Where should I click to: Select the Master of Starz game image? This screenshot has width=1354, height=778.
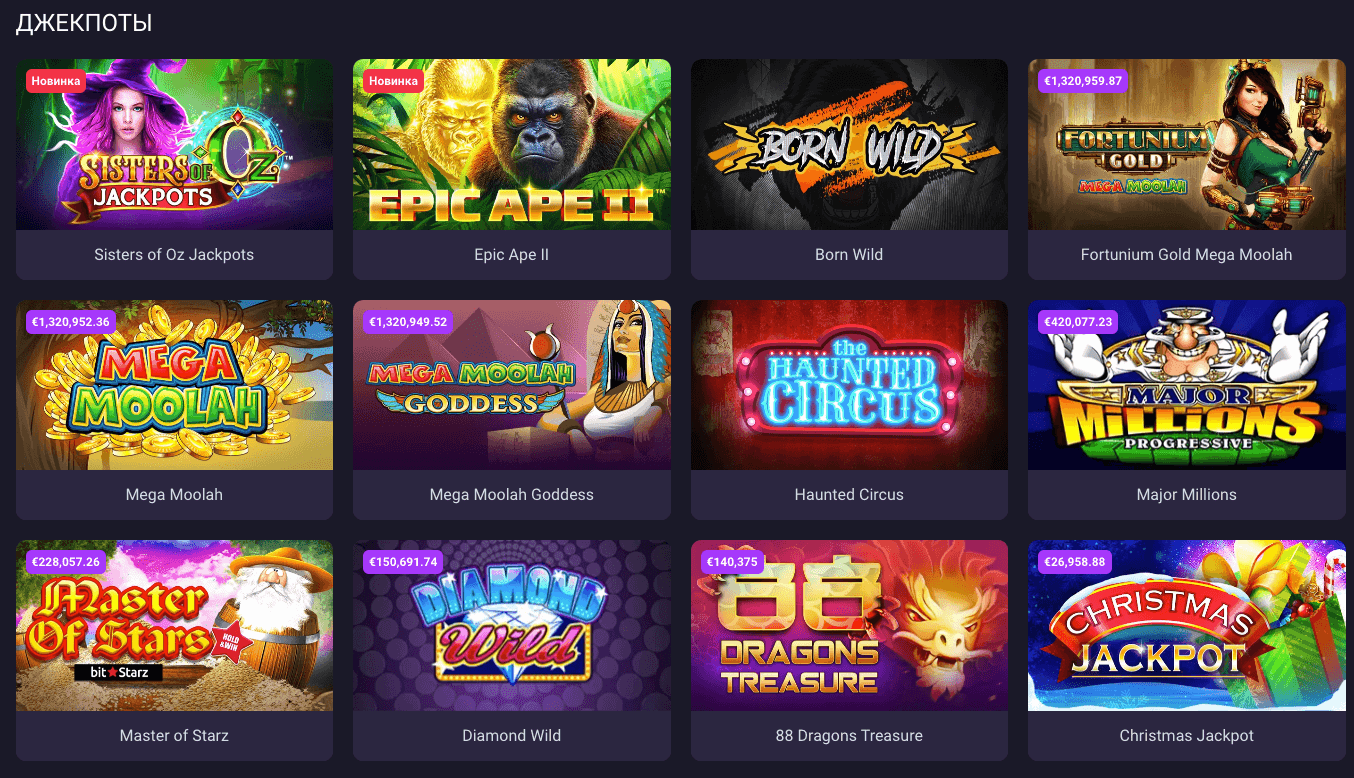click(174, 626)
